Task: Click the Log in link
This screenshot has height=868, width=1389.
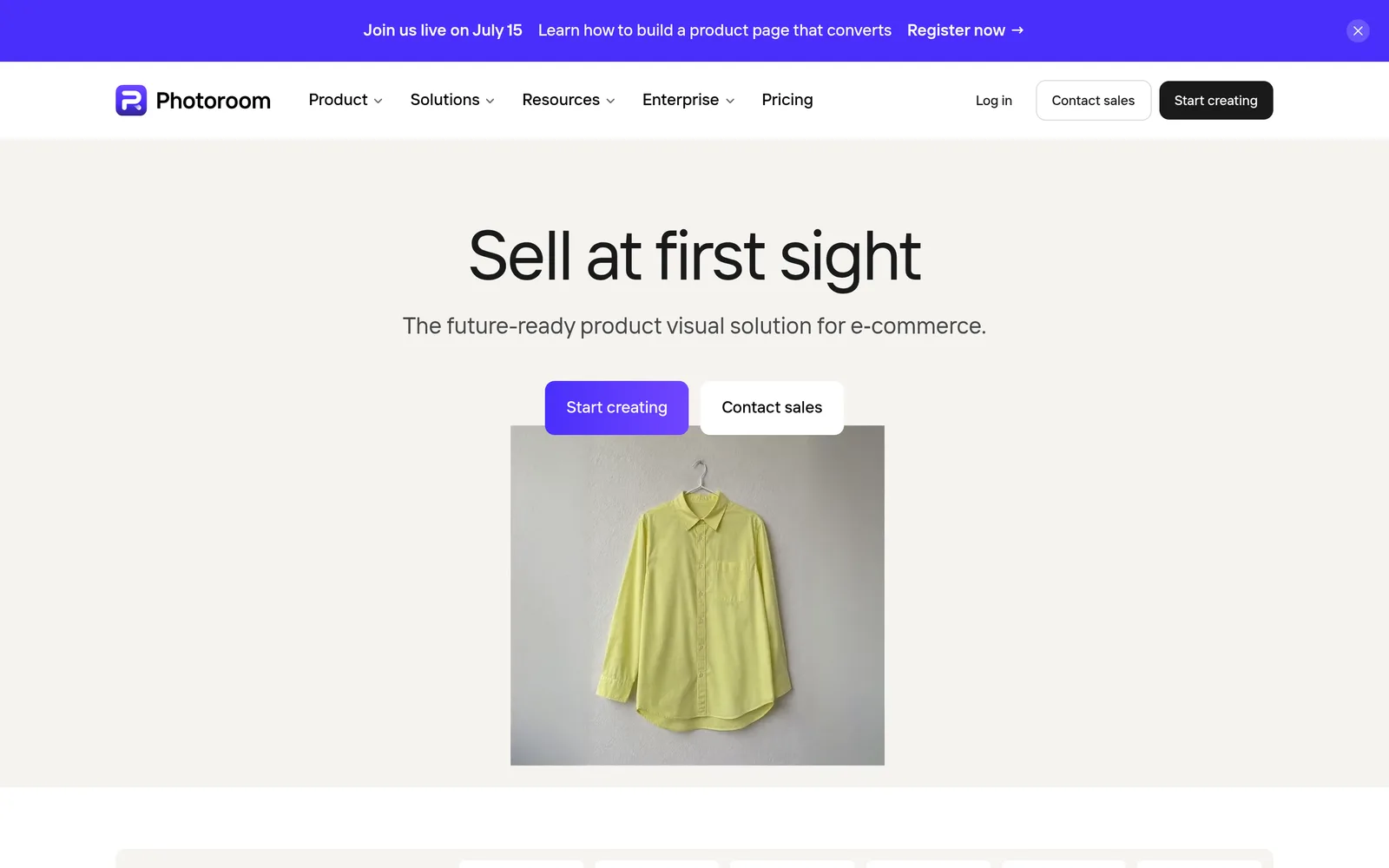Action: pyautogui.click(x=994, y=101)
